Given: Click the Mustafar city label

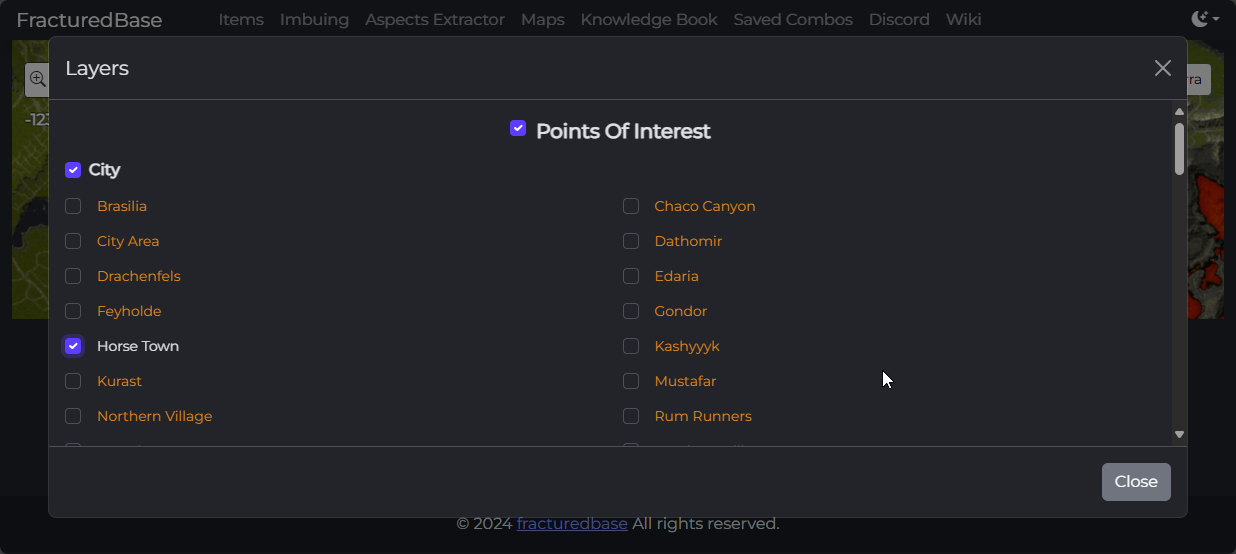Looking at the screenshot, I should (685, 381).
